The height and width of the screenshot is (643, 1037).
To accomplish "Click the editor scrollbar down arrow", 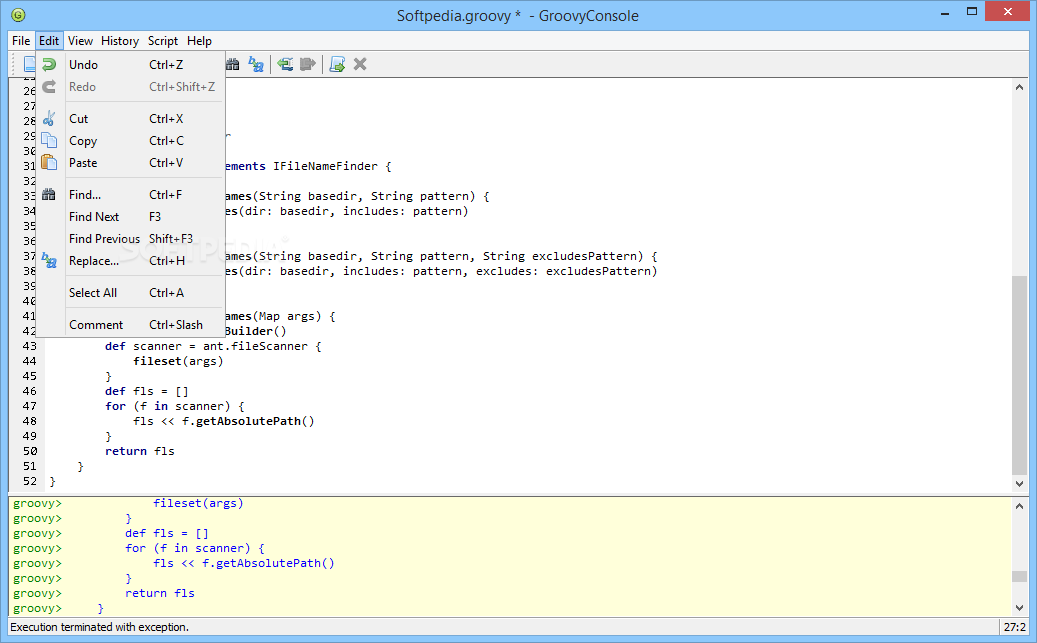I will pyautogui.click(x=1019, y=484).
